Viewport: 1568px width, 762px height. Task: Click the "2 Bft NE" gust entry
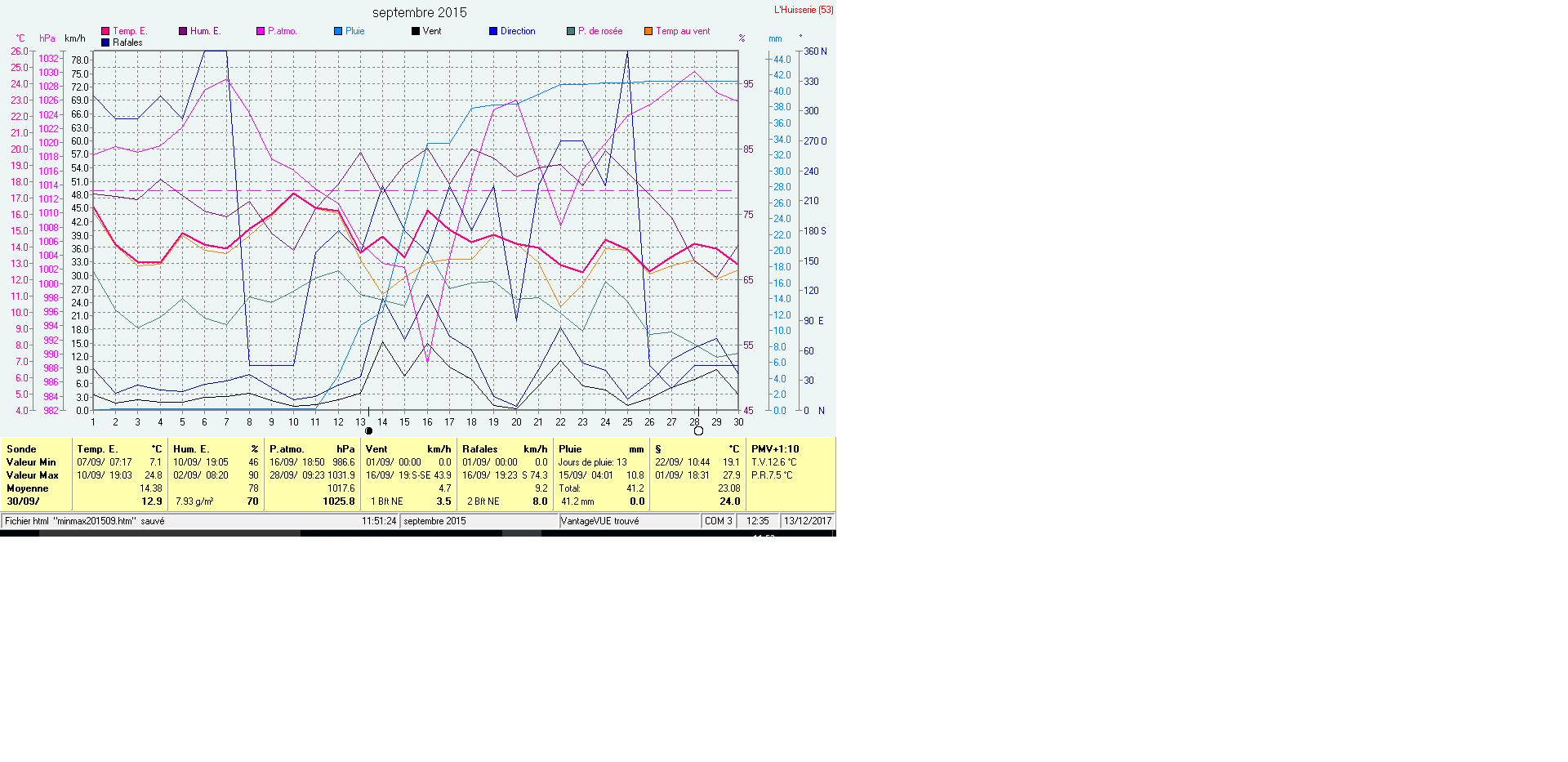click(483, 501)
